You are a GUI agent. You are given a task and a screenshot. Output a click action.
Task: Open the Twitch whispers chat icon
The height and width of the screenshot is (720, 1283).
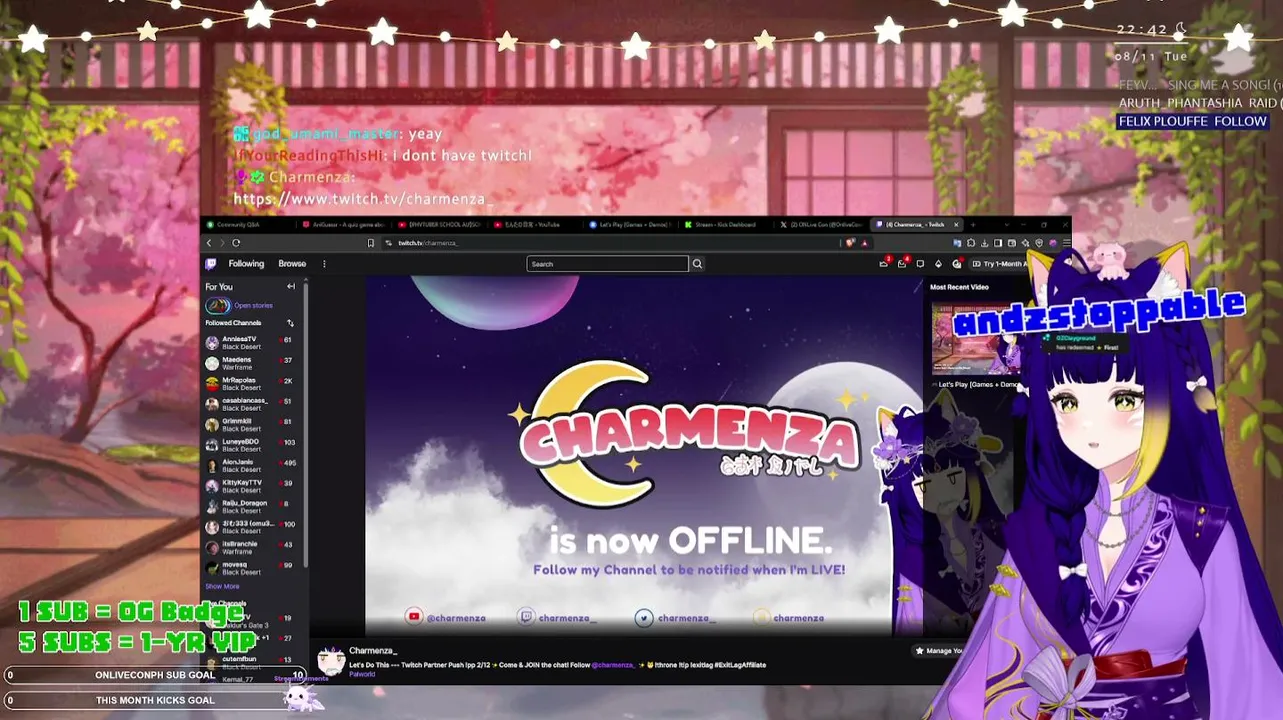coord(920,264)
